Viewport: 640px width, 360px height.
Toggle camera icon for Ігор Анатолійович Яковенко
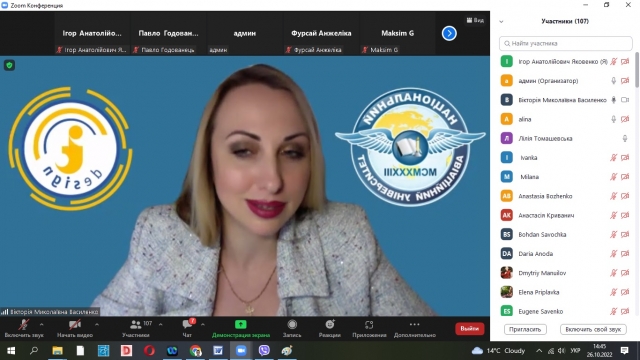tap(625, 62)
